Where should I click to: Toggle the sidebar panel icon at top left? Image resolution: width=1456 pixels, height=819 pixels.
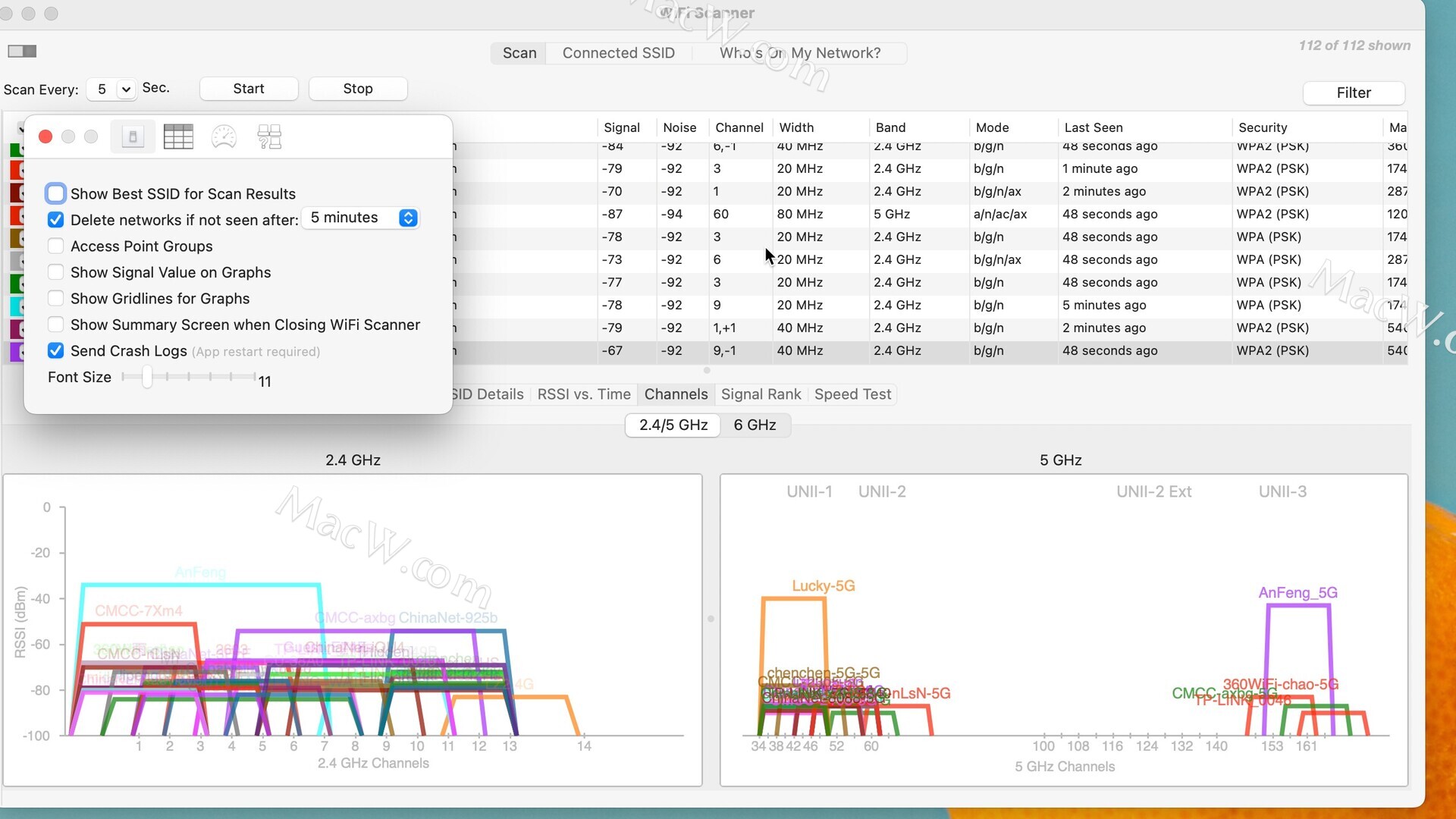[22, 51]
